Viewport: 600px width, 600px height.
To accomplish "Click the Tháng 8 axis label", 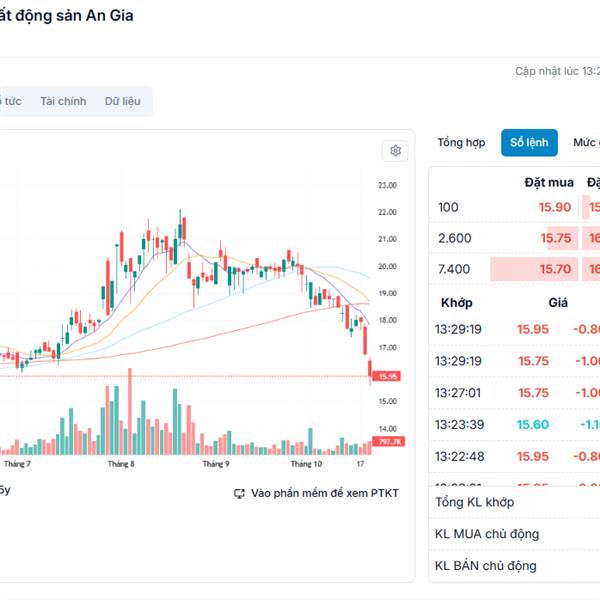I will (121, 464).
